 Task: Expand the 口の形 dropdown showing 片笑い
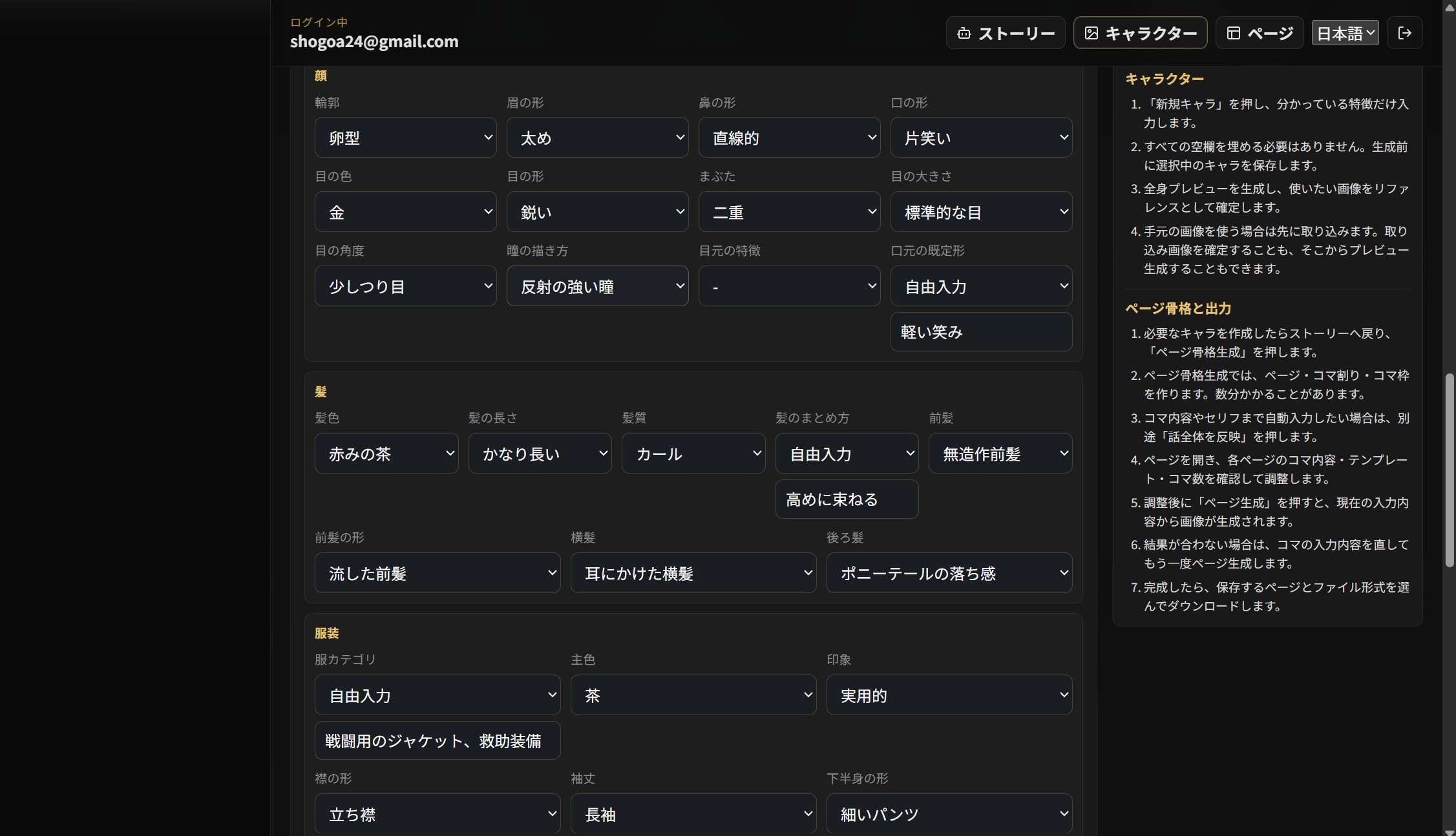(981, 138)
